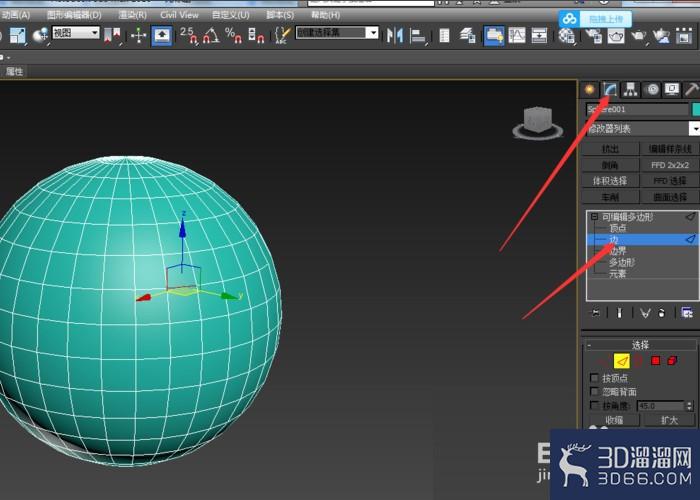The image size is (700, 500).
Task: Click the 编辑样条线 modifier button
Action: [670, 149]
